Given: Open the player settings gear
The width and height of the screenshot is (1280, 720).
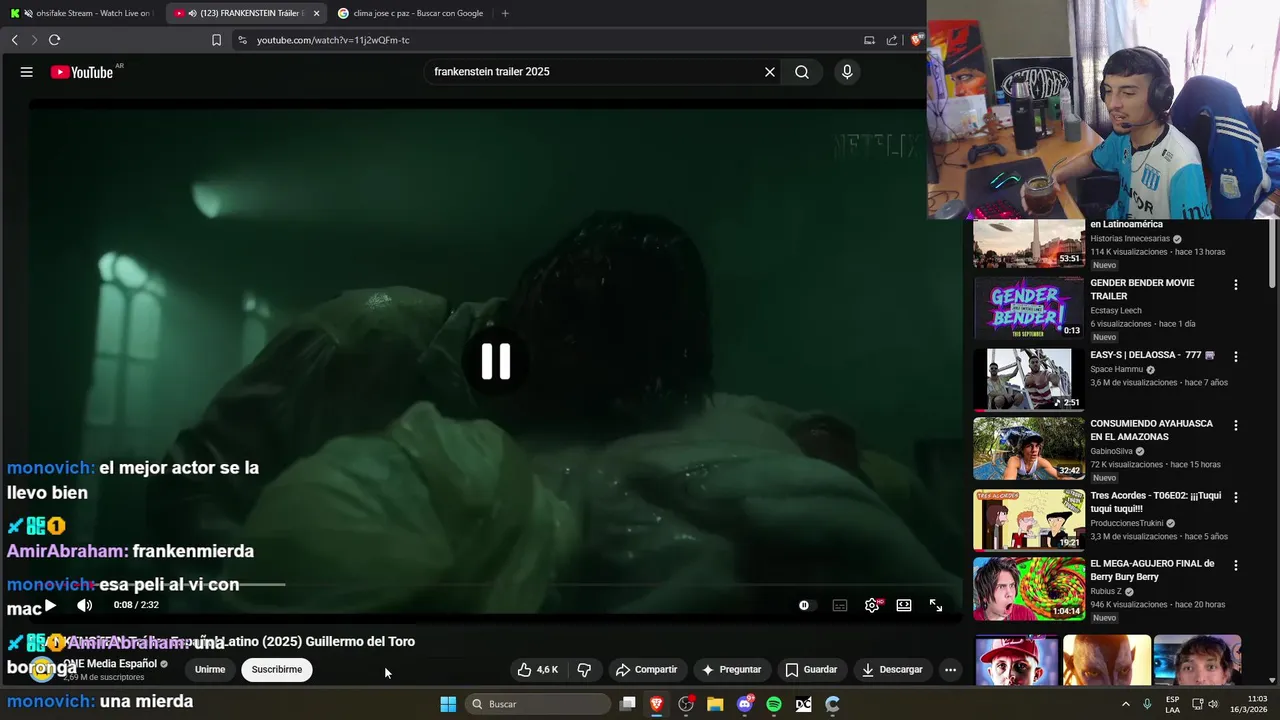Looking at the screenshot, I should pos(872,605).
